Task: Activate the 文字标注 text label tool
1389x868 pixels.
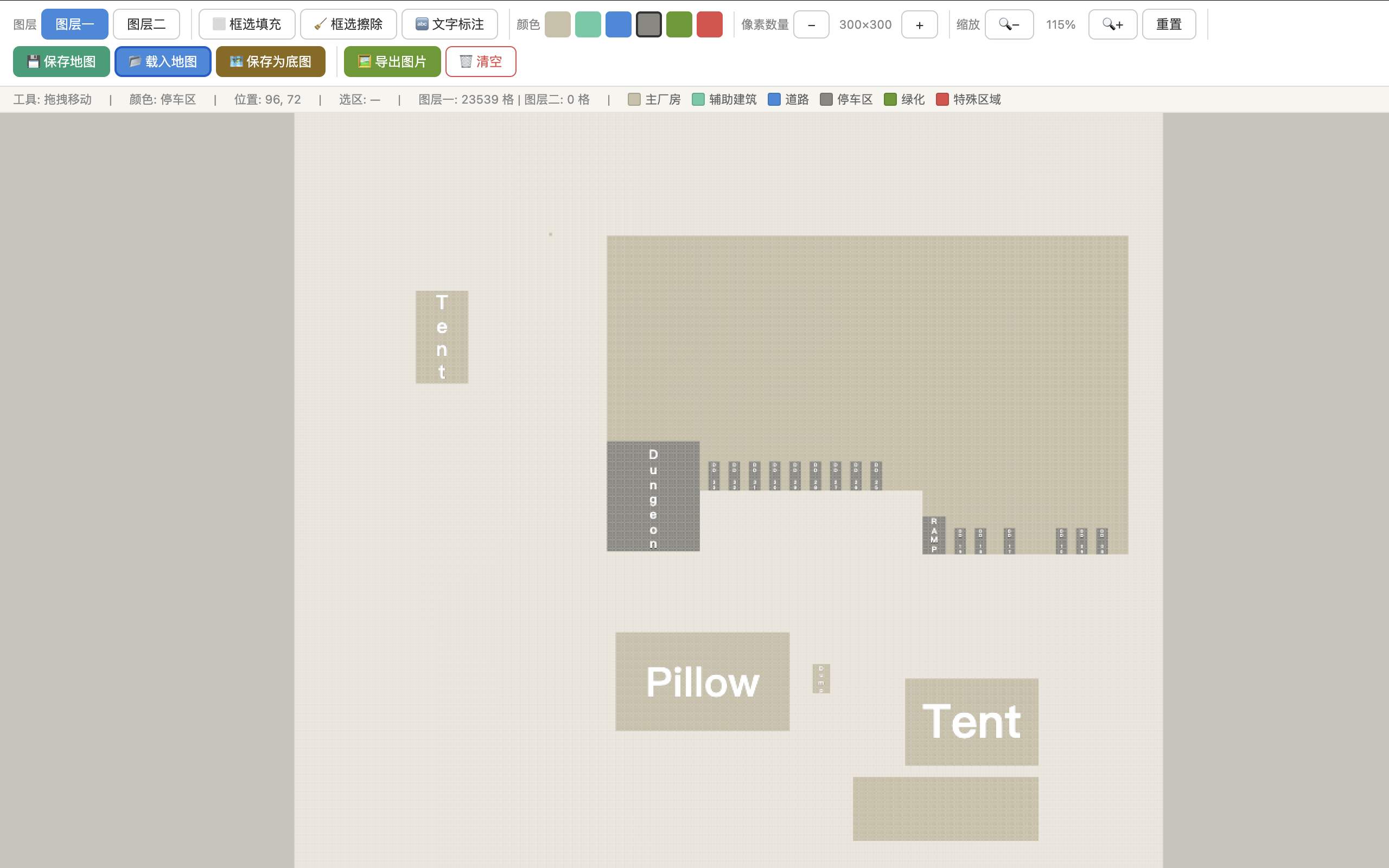Action: (x=449, y=24)
